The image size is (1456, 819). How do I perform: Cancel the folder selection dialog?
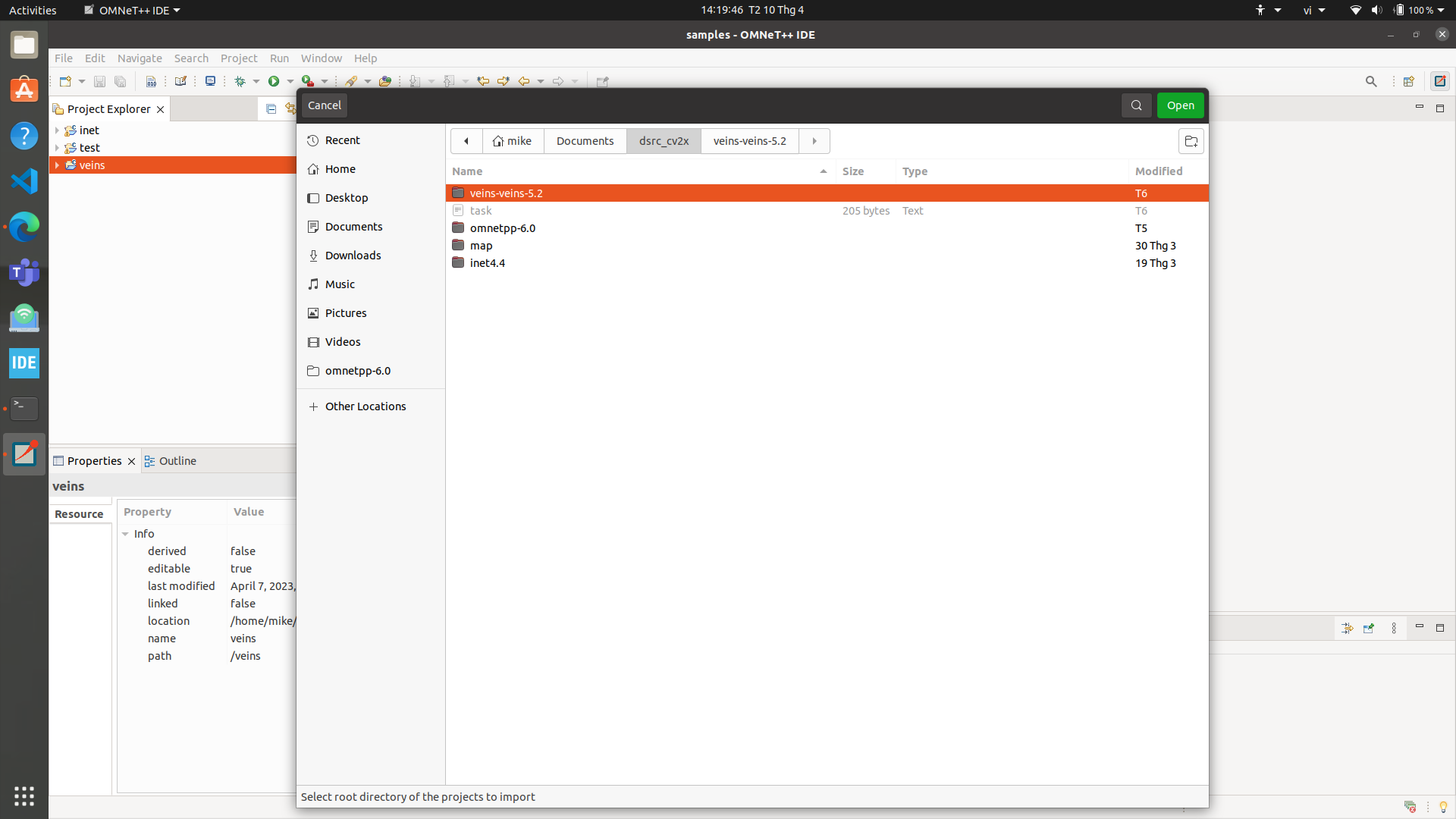pyautogui.click(x=325, y=105)
